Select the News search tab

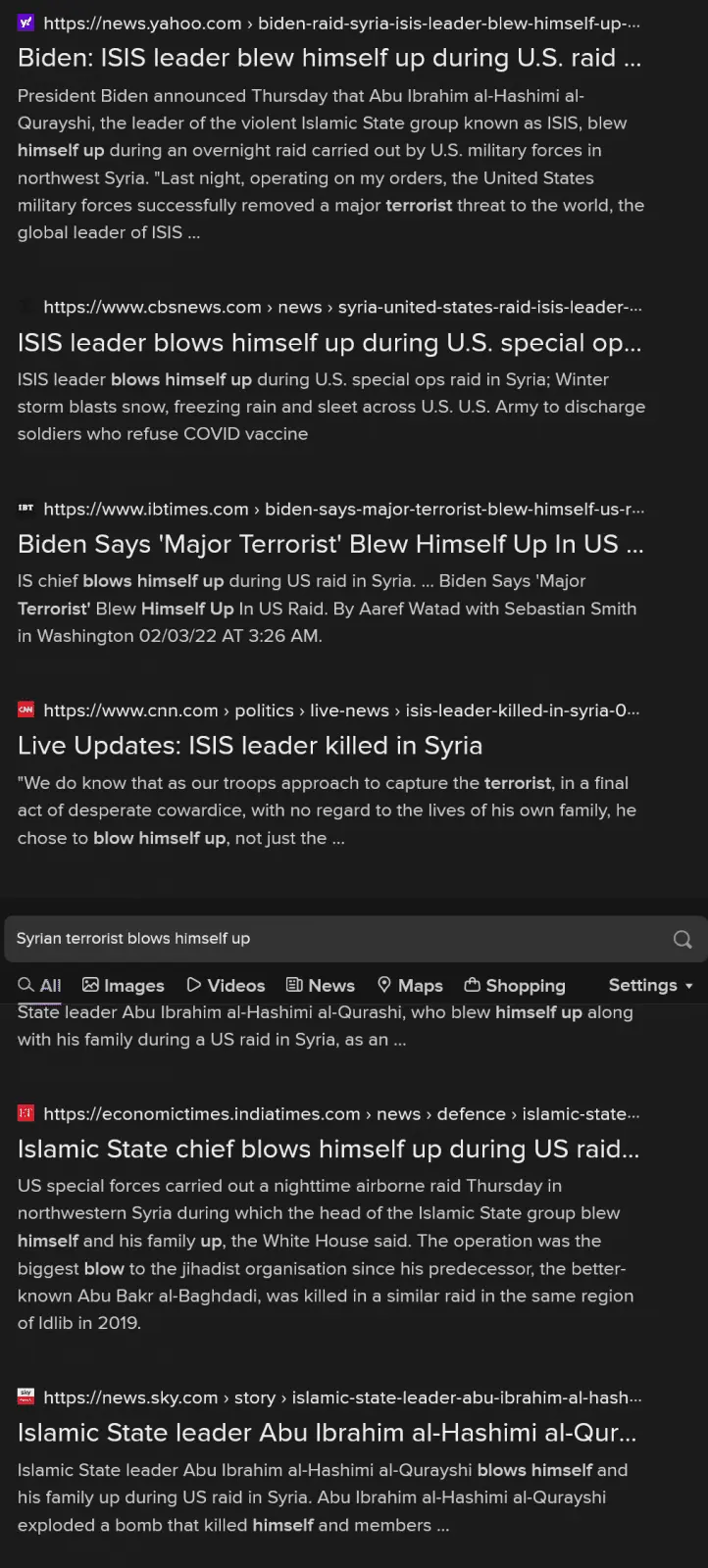pos(321,986)
